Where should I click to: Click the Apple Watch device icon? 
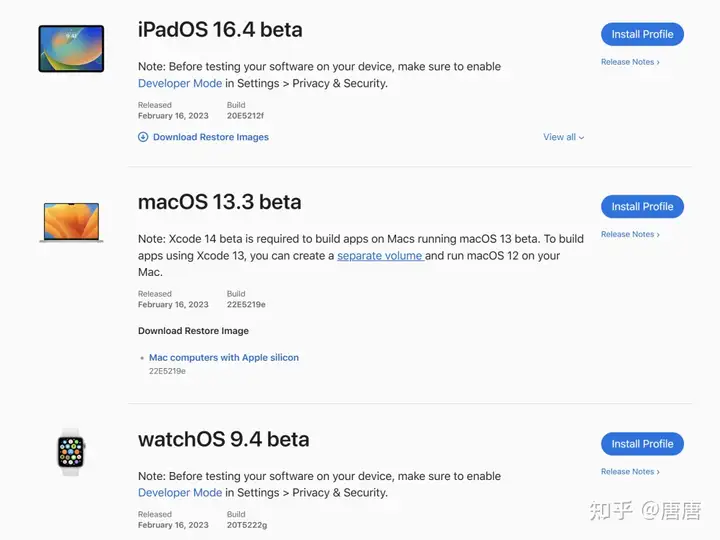(x=71, y=452)
